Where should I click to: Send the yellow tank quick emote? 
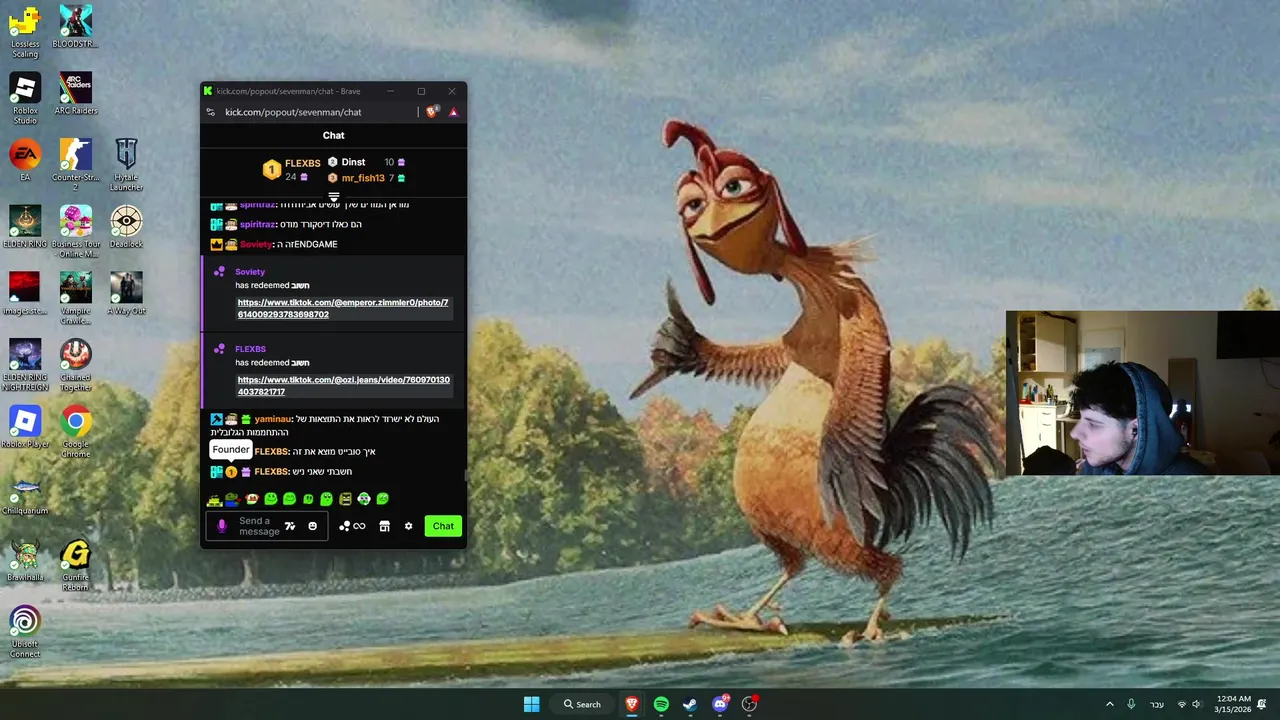(x=214, y=499)
